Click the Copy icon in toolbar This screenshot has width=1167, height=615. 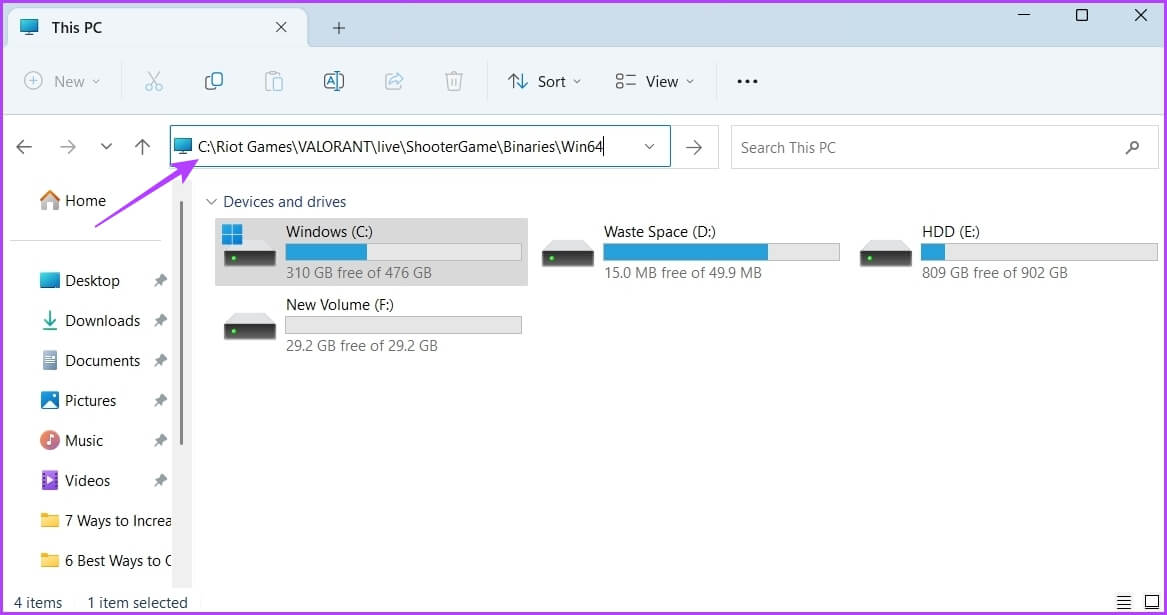click(214, 81)
